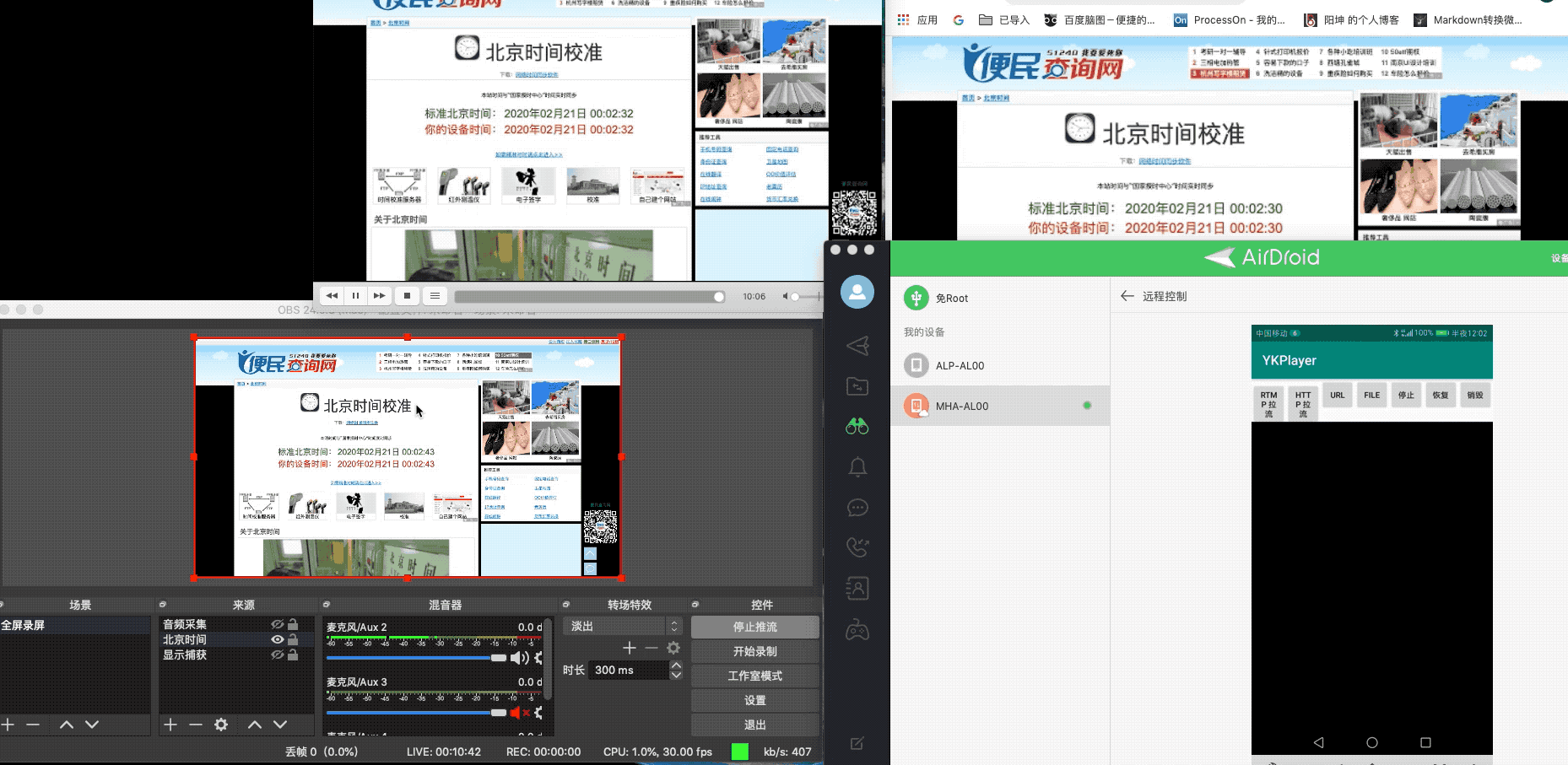This screenshot has width=1568, height=765.
Task: Click media player progress seek bar
Action: click(589, 296)
